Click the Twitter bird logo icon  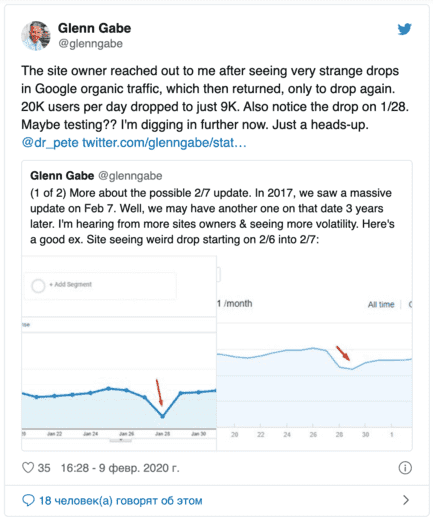pyautogui.click(x=404, y=29)
